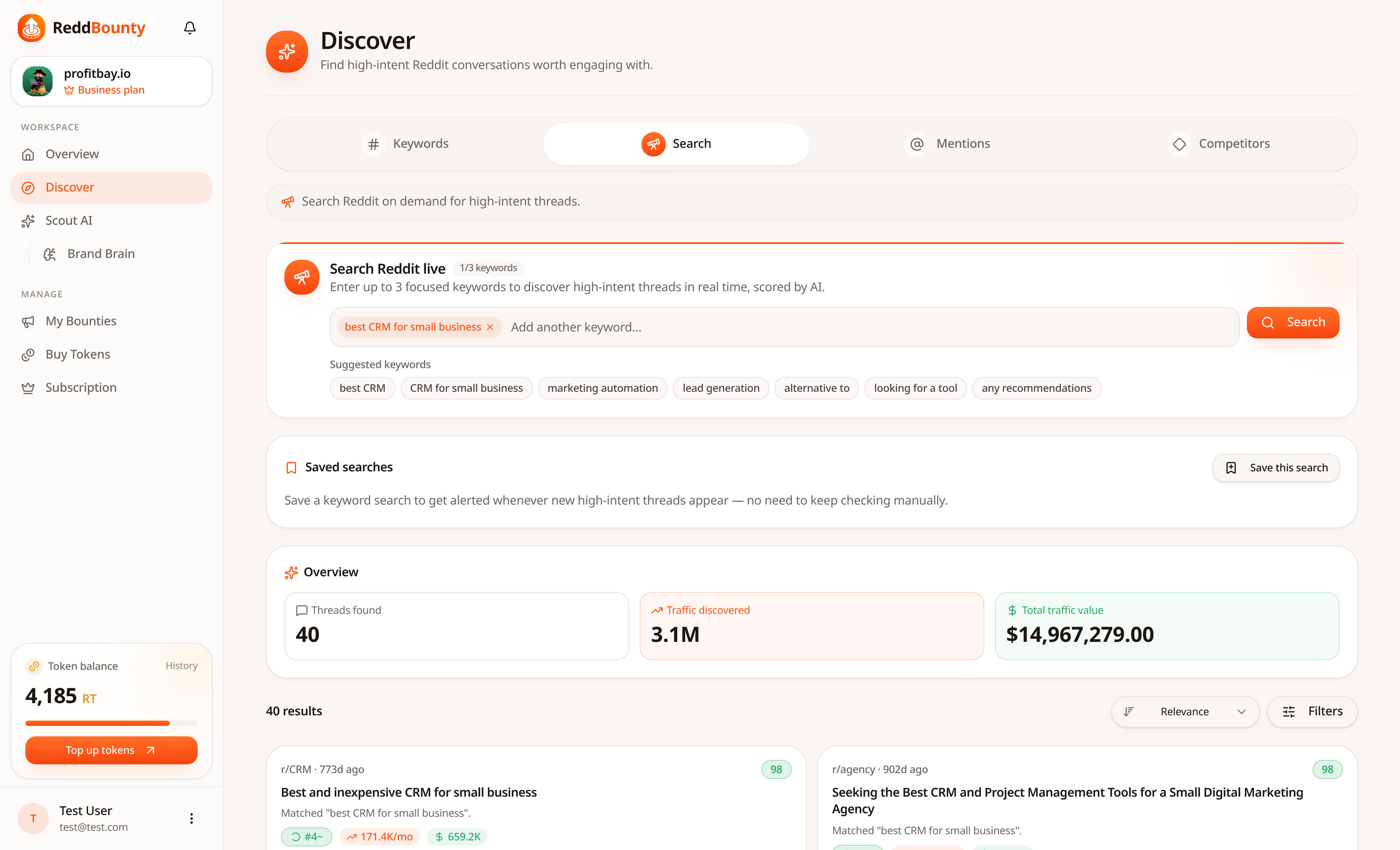
Task: Add suggested keyword any recommendations
Action: 1036,388
